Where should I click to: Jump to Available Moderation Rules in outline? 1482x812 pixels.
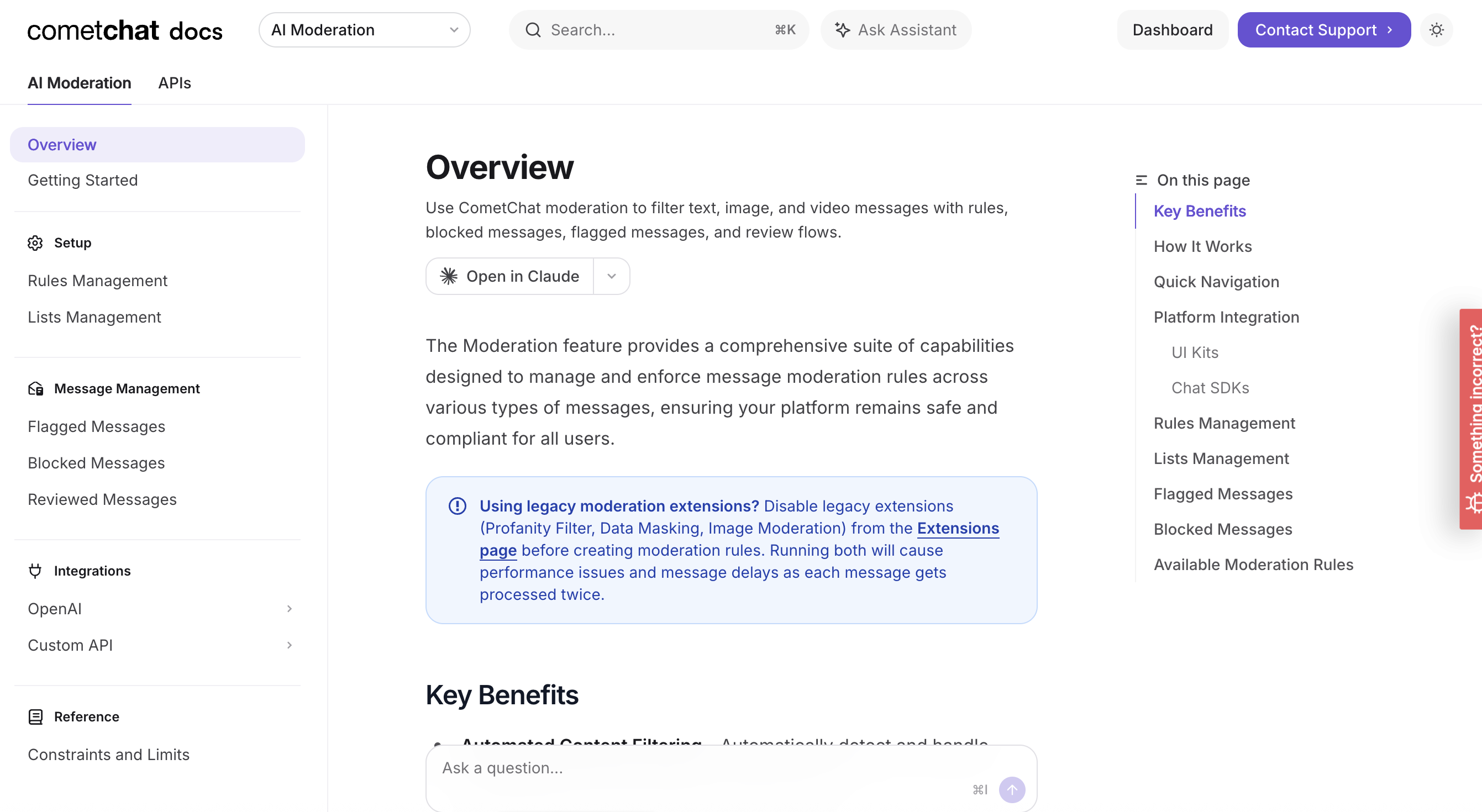[x=1253, y=565]
